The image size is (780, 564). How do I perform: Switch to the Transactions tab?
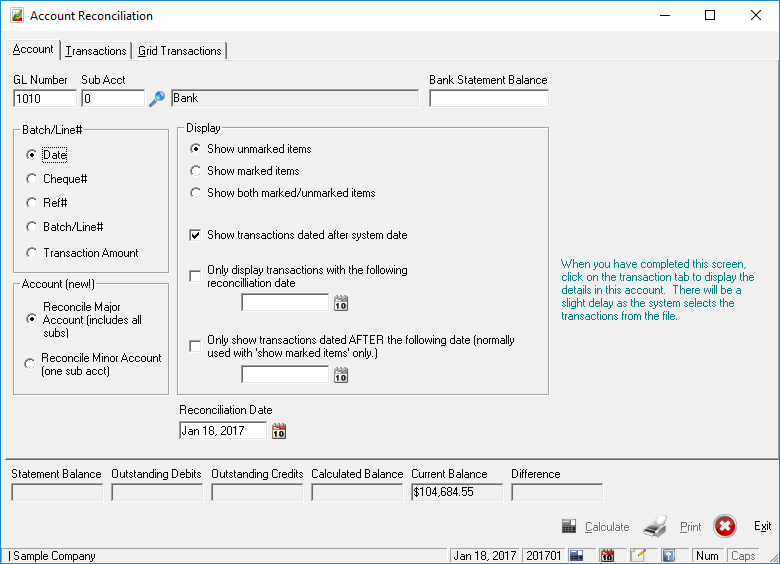96,51
